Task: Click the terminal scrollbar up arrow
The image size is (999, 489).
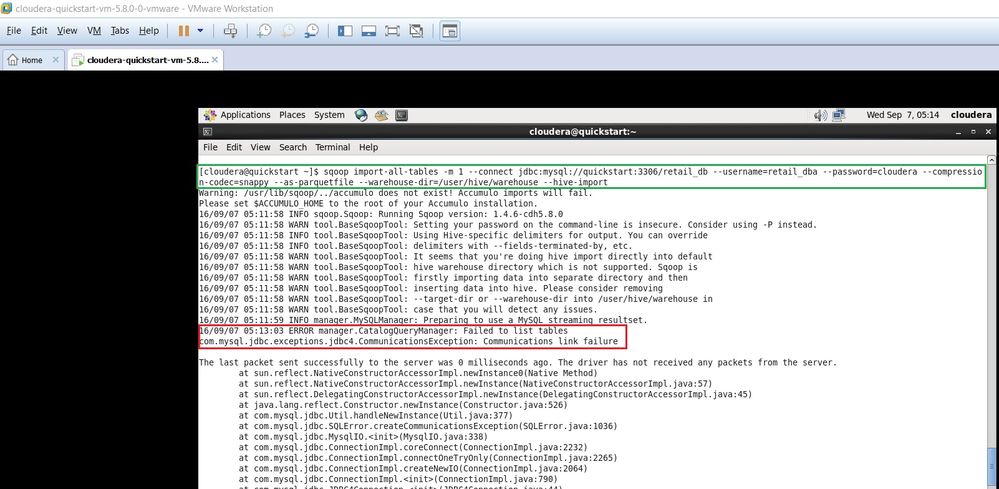Action: 991,160
